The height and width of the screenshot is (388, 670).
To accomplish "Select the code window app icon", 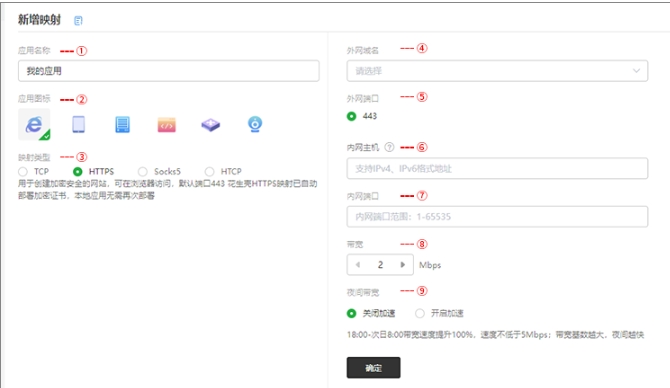I will [x=167, y=125].
